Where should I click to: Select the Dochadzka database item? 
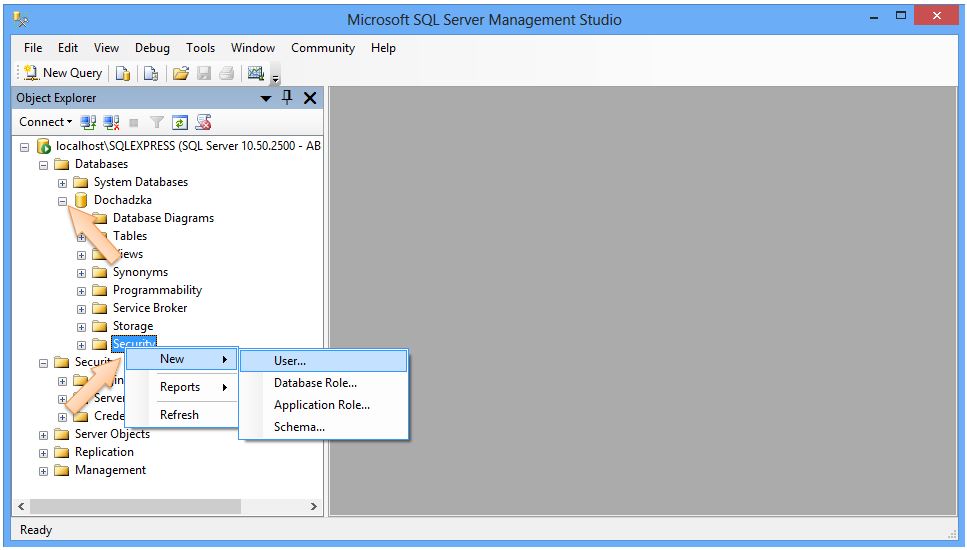(123, 200)
